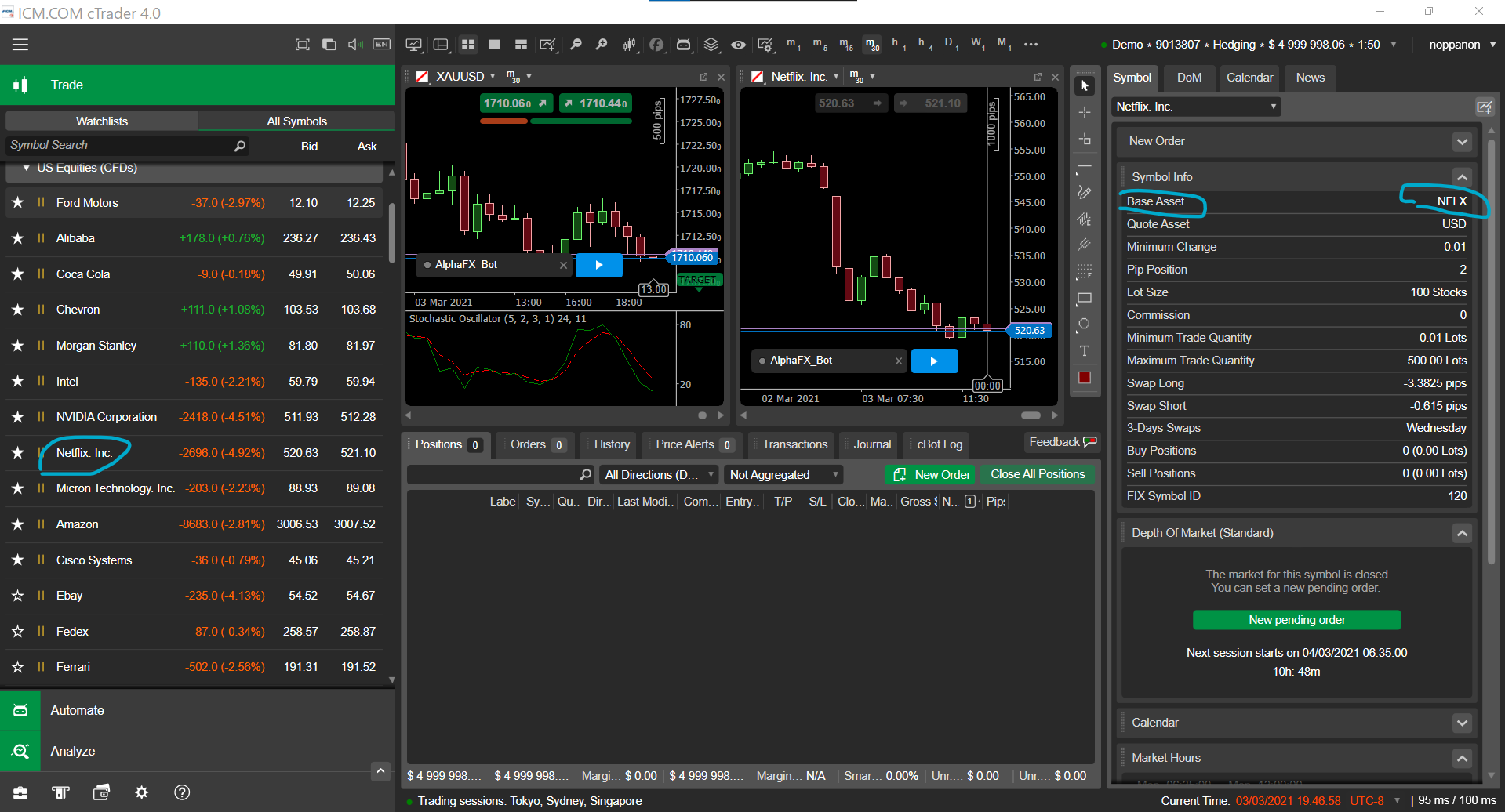
Task: Switch to D1 timeframe
Action: click(951, 45)
